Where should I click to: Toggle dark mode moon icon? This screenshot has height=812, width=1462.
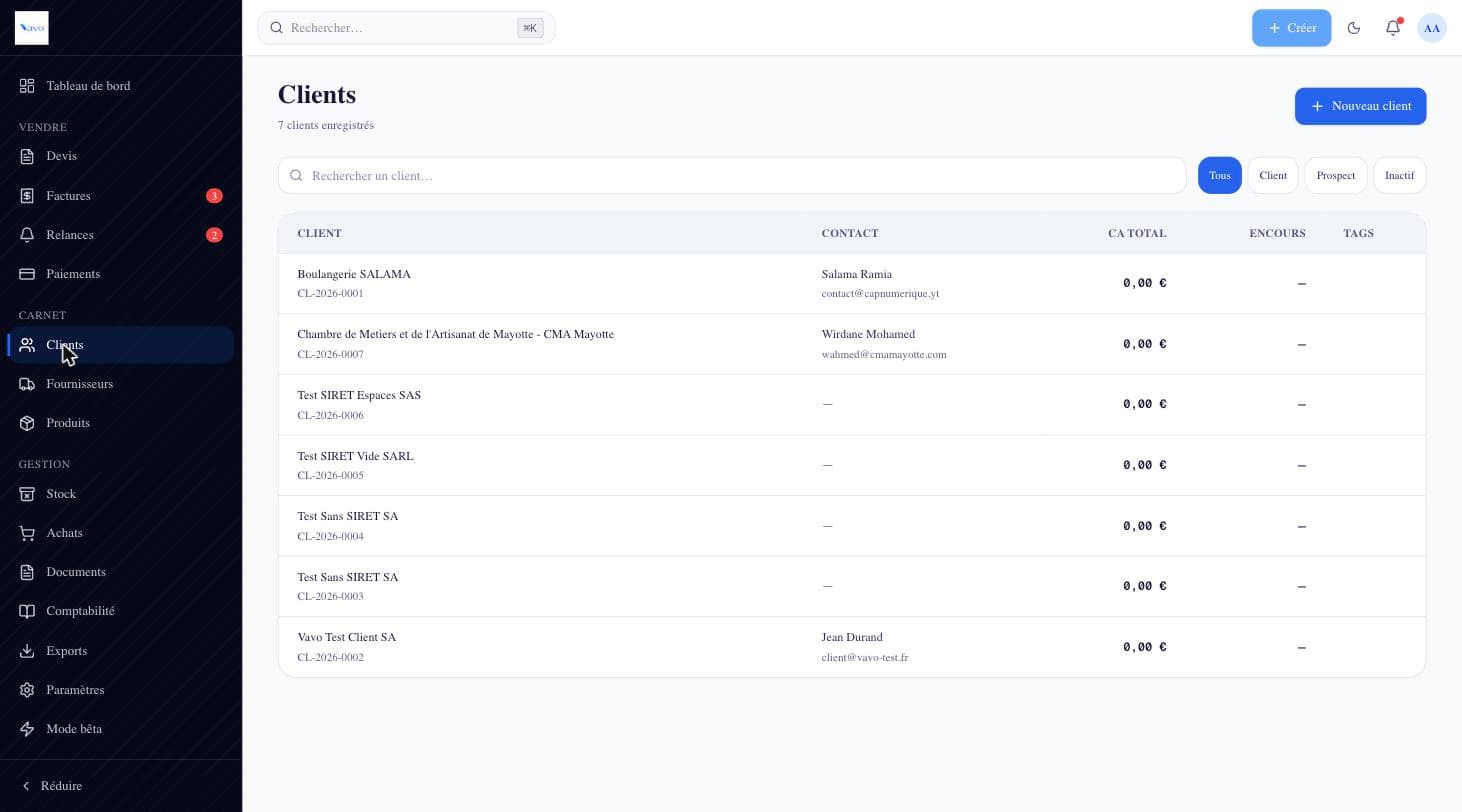(x=1354, y=28)
